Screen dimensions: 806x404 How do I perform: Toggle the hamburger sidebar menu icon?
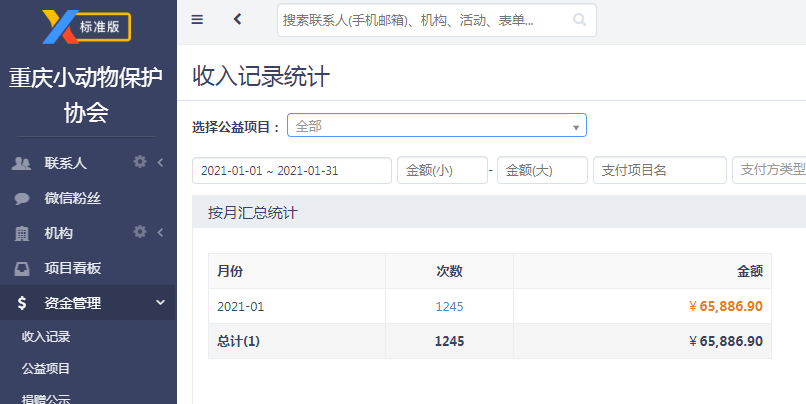tap(197, 20)
